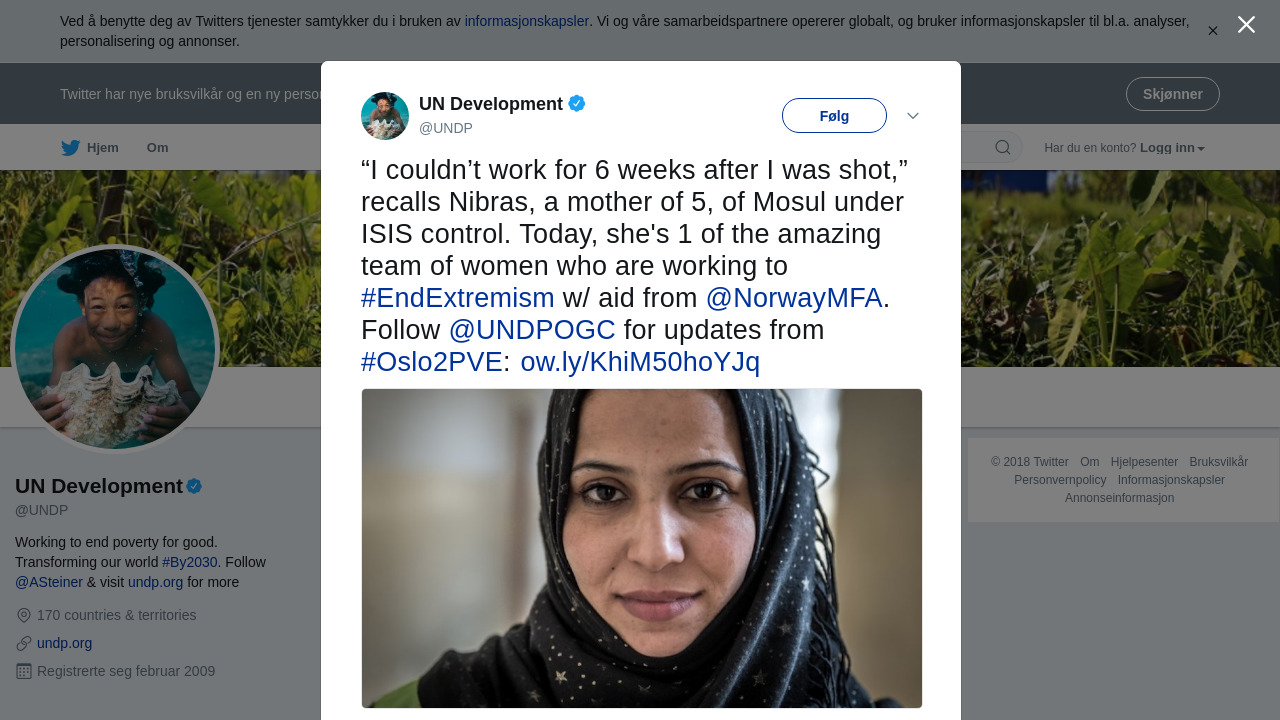Go to Hjem in the navigation
The image size is (1280, 720).
tap(102, 148)
